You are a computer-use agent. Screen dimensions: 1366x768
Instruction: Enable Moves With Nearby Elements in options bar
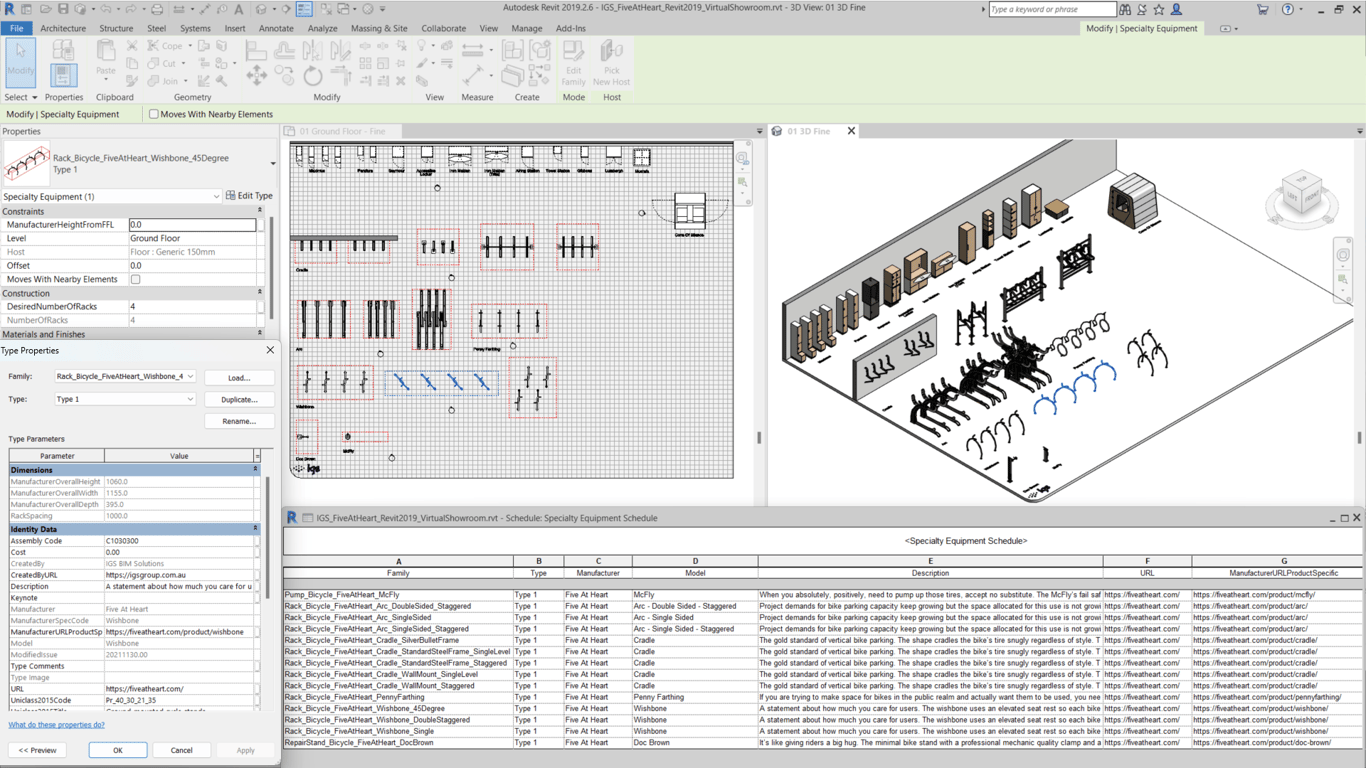[x=154, y=114]
